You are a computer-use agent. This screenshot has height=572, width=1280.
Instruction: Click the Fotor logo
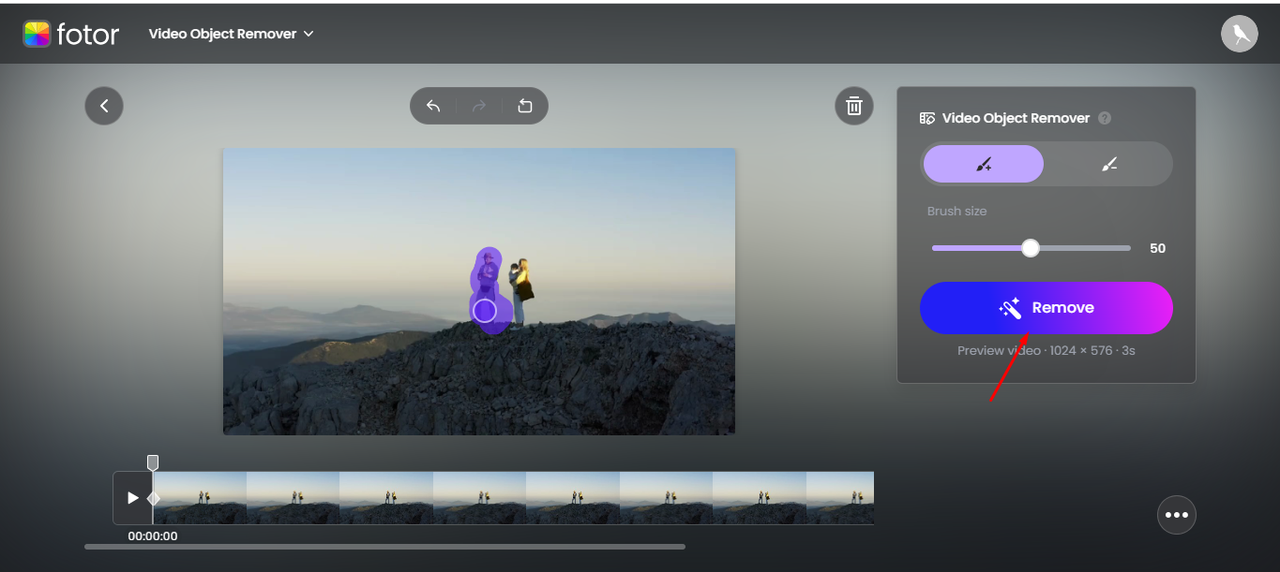71,34
